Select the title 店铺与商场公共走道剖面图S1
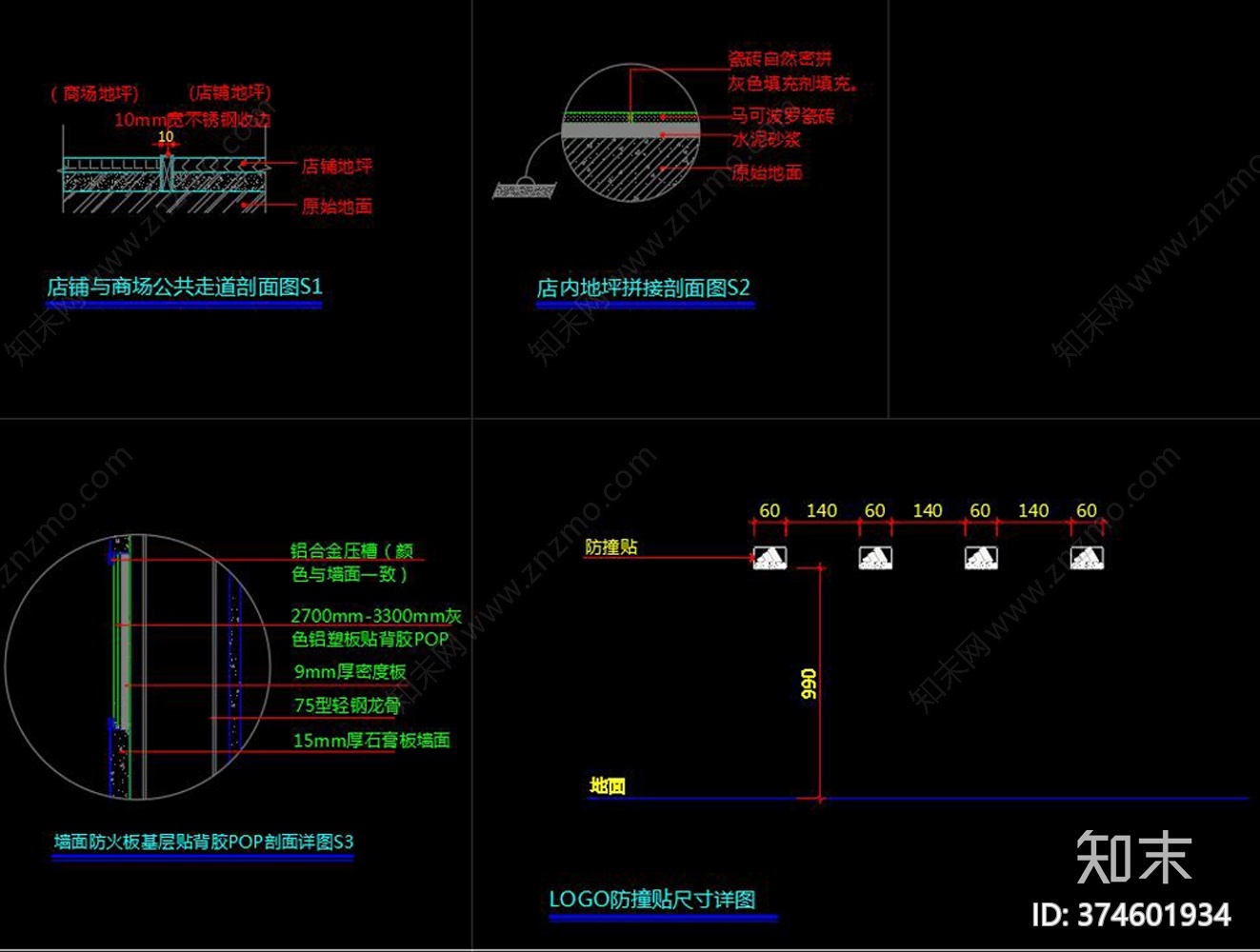Image resolution: width=1260 pixels, height=952 pixels. point(185,287)
